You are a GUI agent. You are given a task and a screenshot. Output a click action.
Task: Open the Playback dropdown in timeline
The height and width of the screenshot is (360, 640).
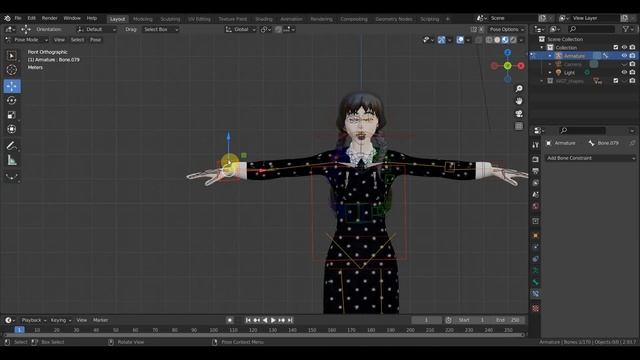click(x=33, y=320)
